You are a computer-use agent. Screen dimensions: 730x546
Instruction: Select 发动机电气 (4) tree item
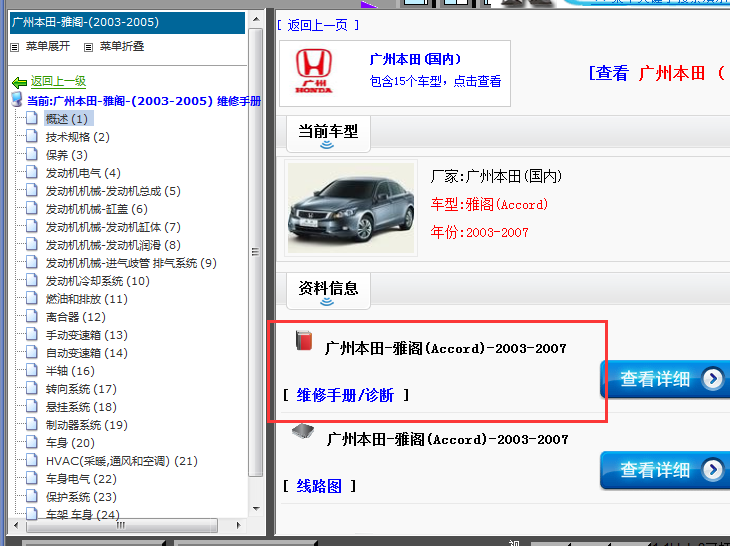[83, 173]
